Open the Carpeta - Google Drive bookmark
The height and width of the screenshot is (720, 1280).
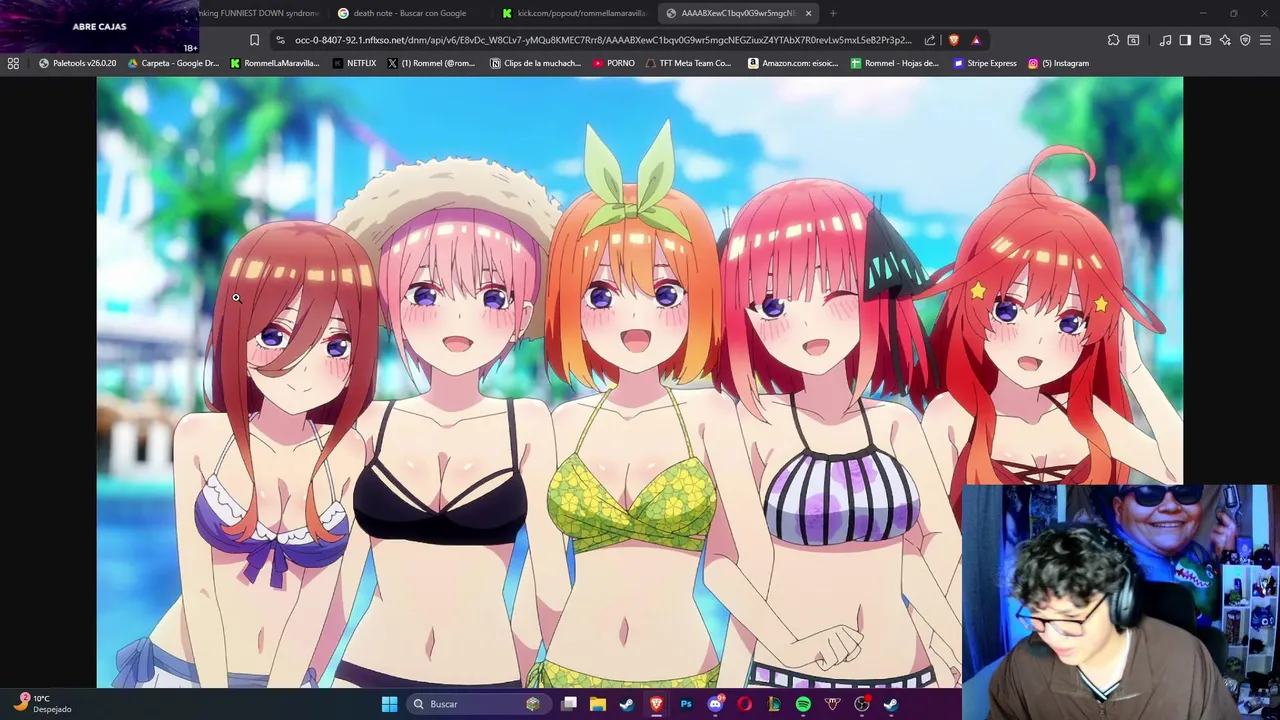coord(173,63)
